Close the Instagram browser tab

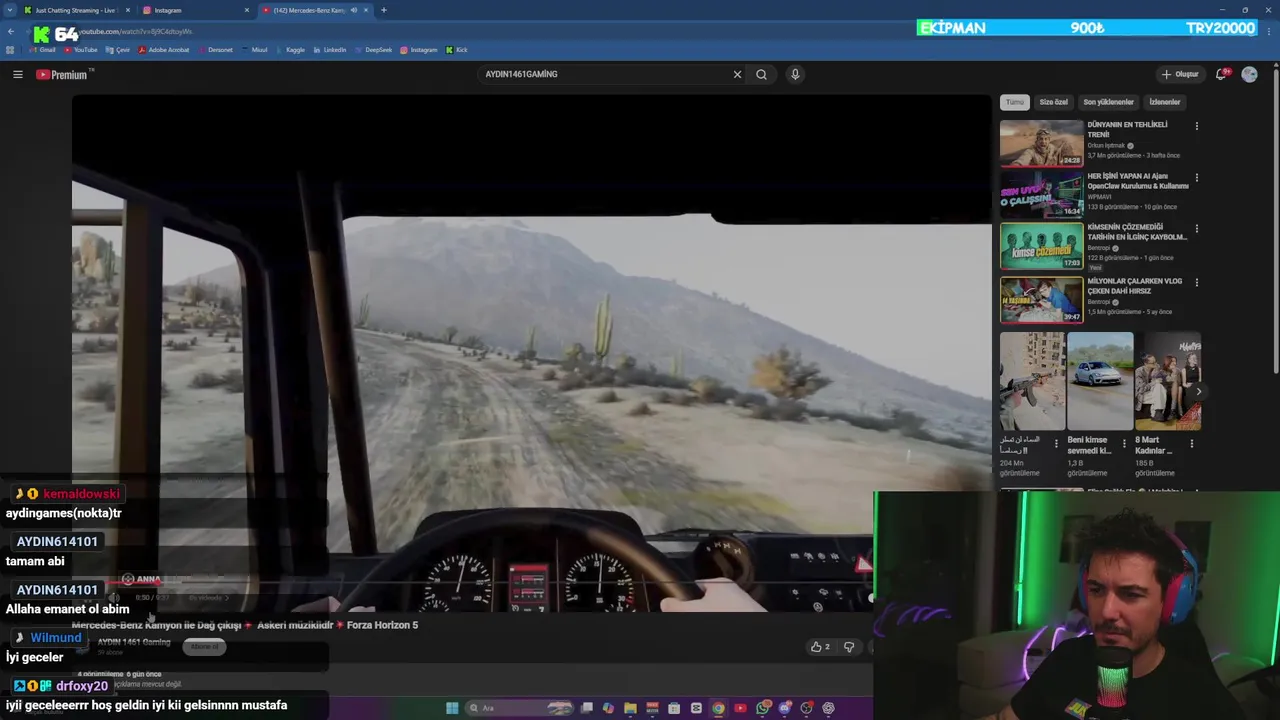247,10
